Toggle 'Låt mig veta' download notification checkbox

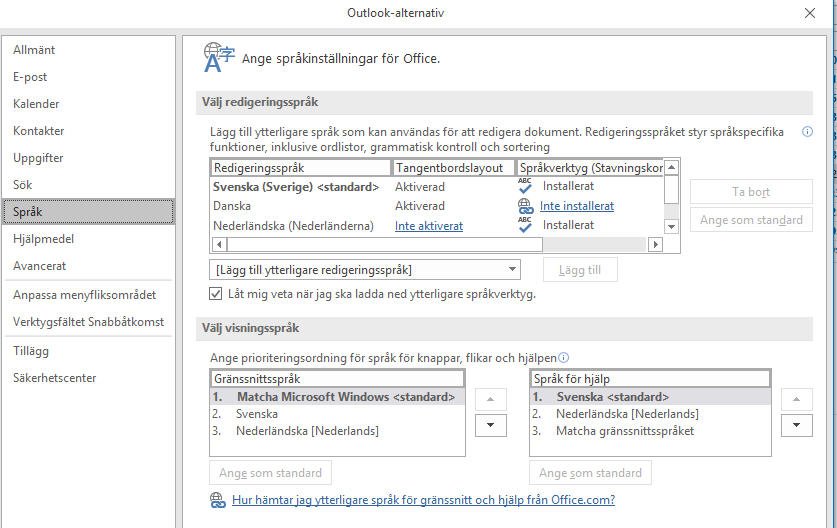click(216, 294)
